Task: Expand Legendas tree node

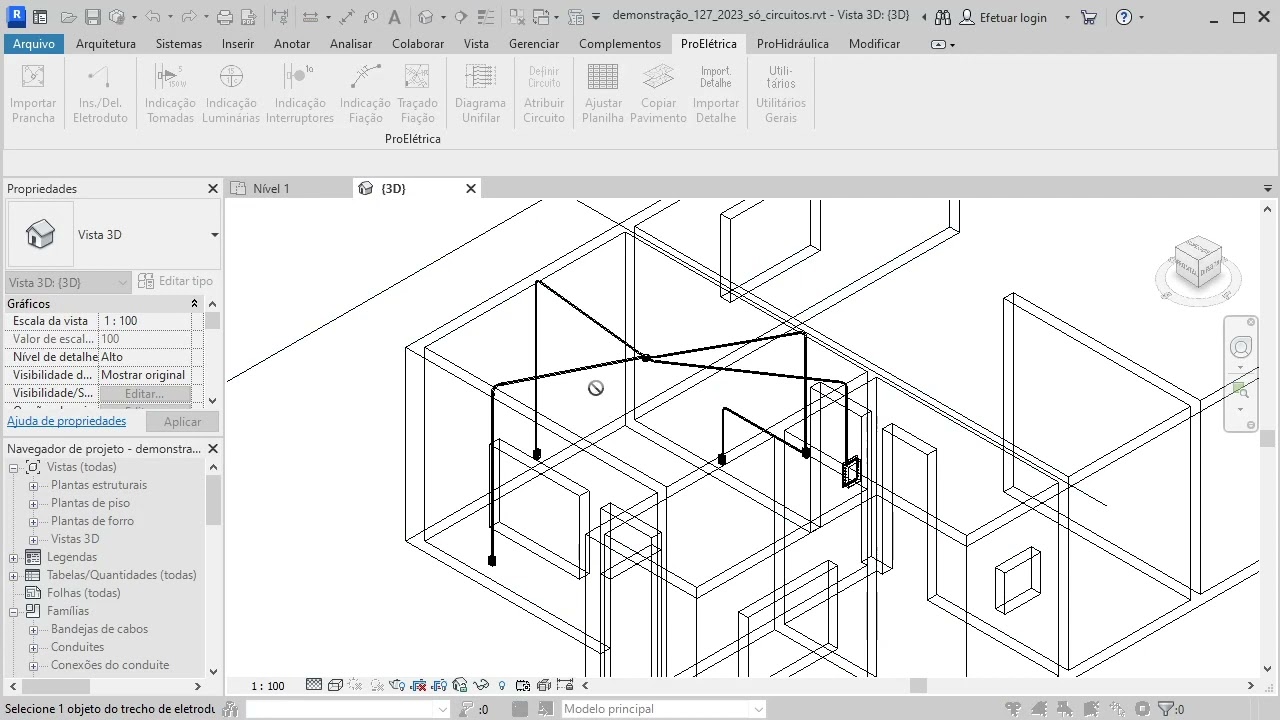Action: coord(13,557)
